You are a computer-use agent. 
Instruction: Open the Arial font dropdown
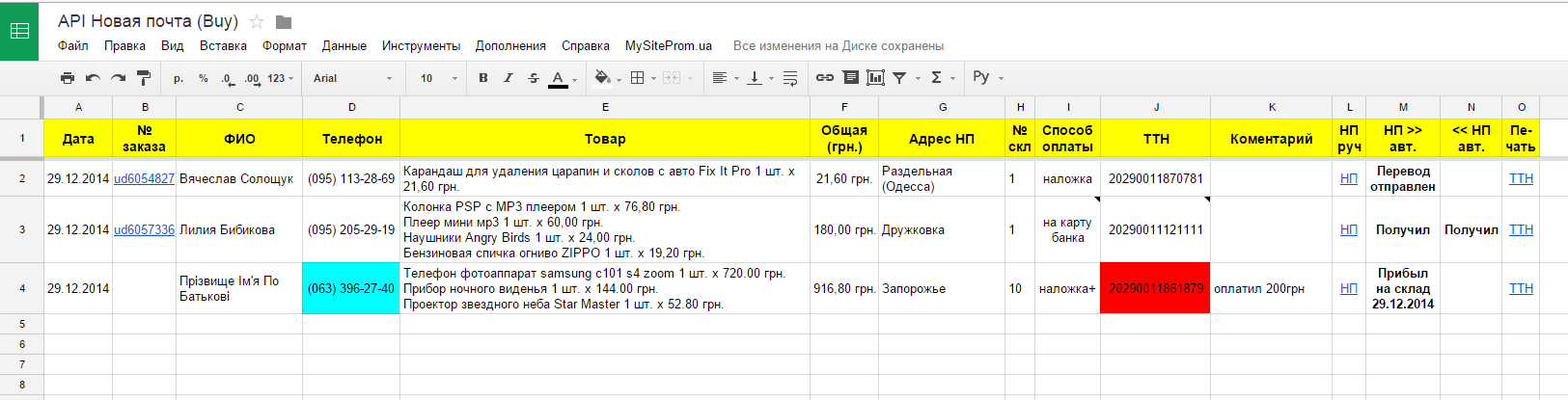click(x=353, y=78)
